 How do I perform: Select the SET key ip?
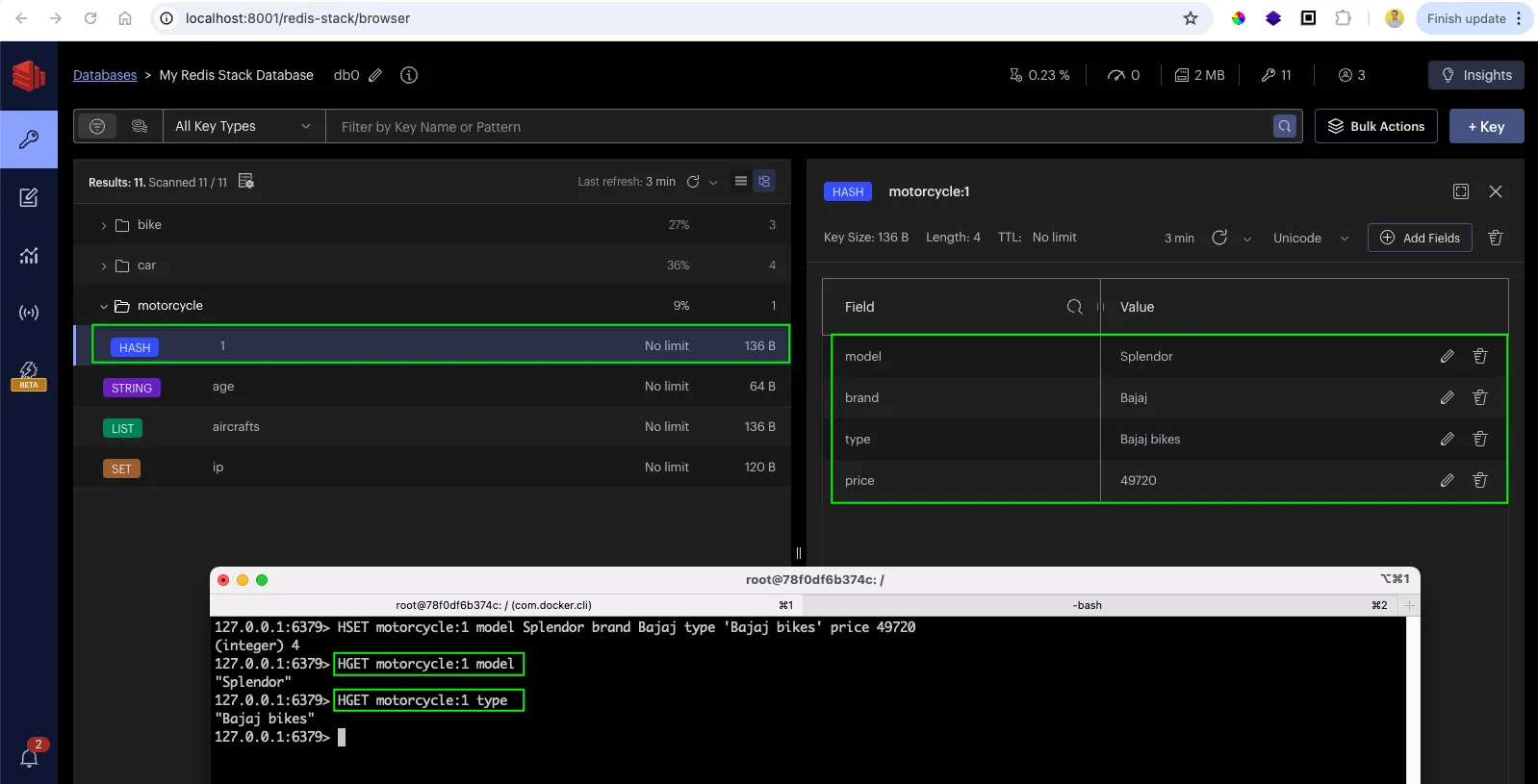(x=432, y=468)
